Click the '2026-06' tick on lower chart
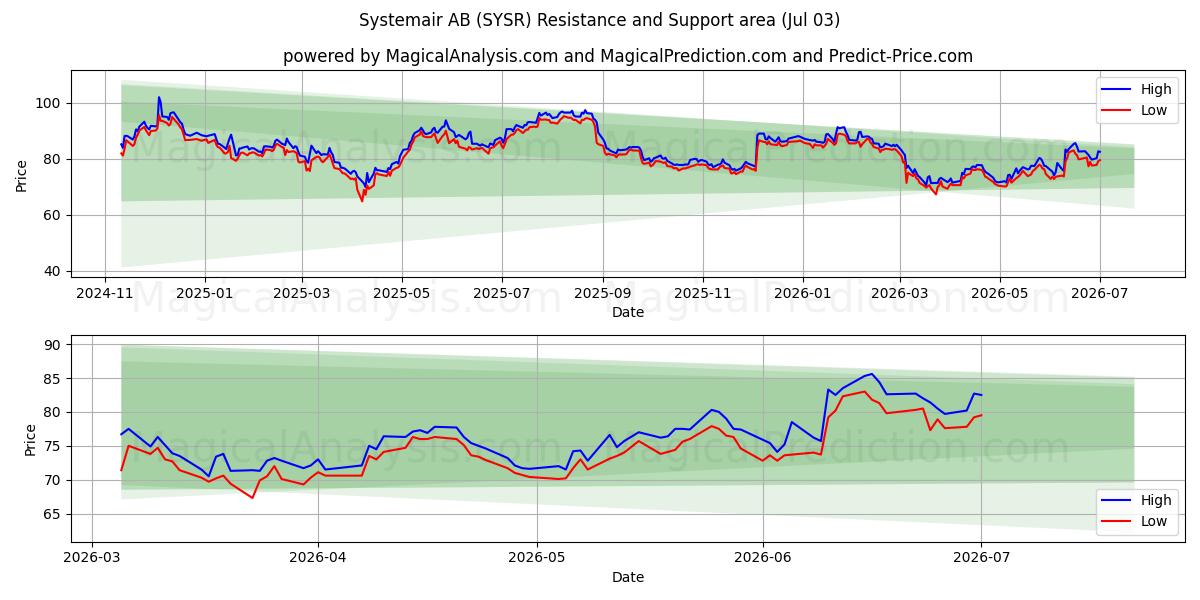1200x600 pixels. pos(763,558)
